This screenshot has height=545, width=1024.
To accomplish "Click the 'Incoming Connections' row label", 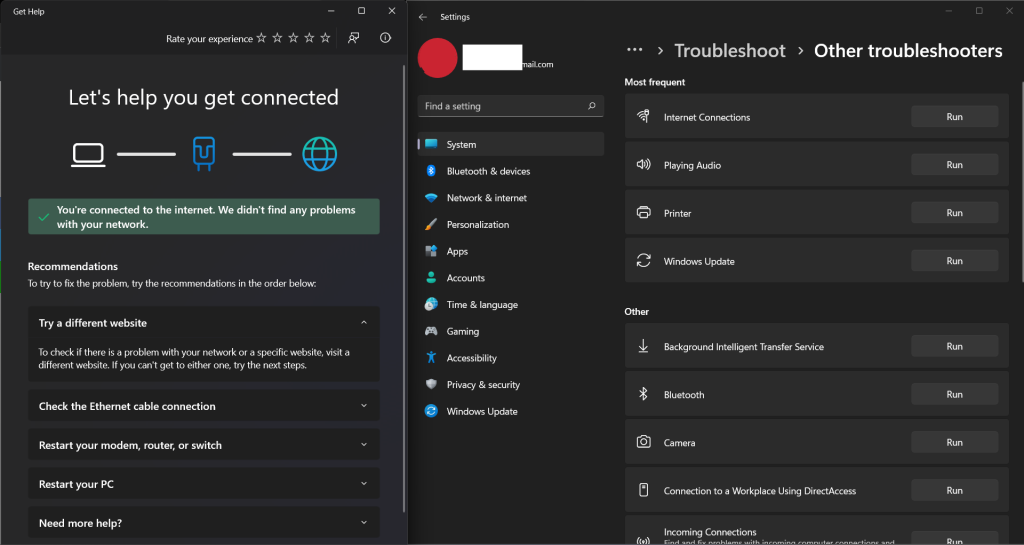I will point(710,532).
